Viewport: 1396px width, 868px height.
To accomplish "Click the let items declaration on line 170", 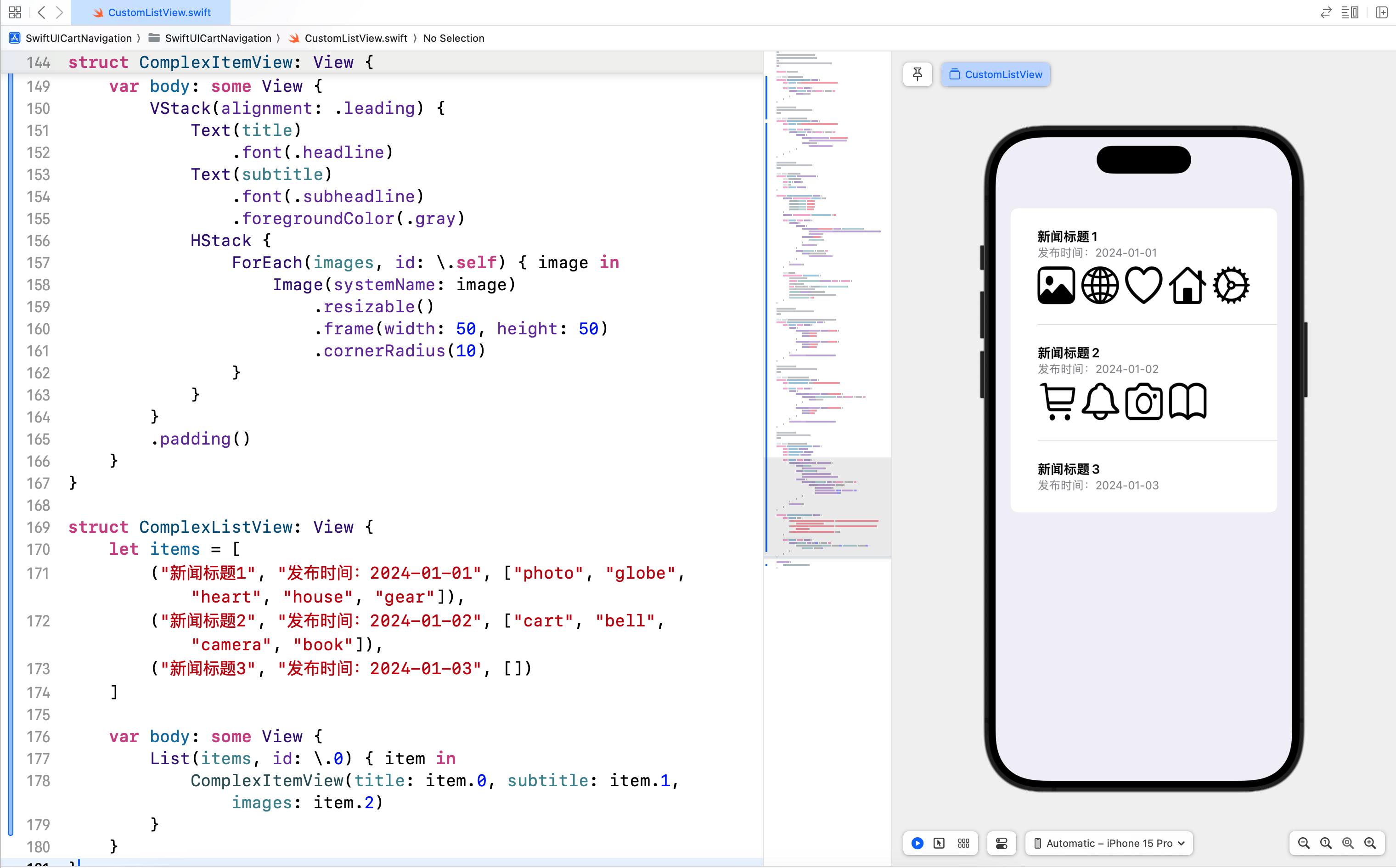I will click(x=174, y=549).
